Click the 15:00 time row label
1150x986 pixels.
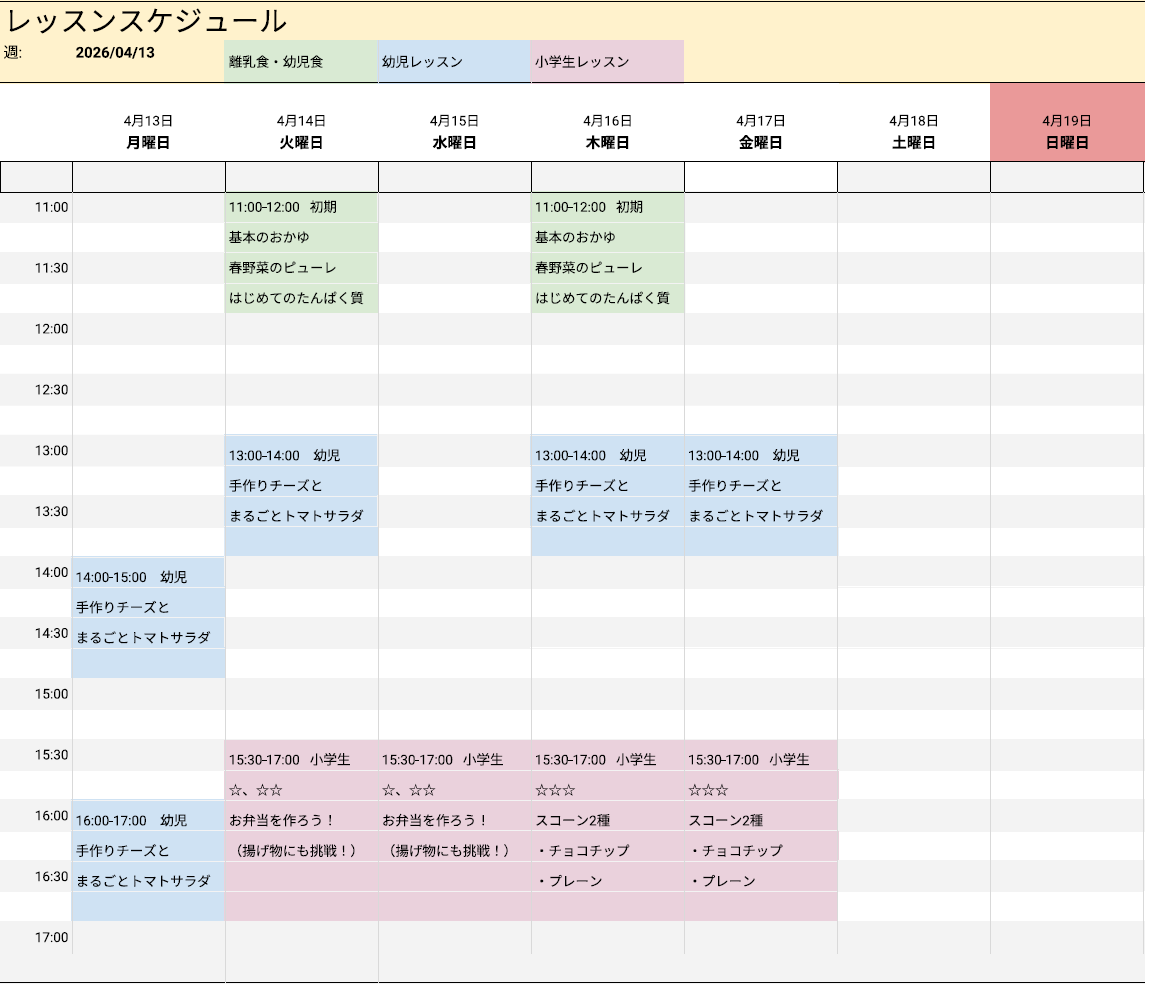(52, 693)
